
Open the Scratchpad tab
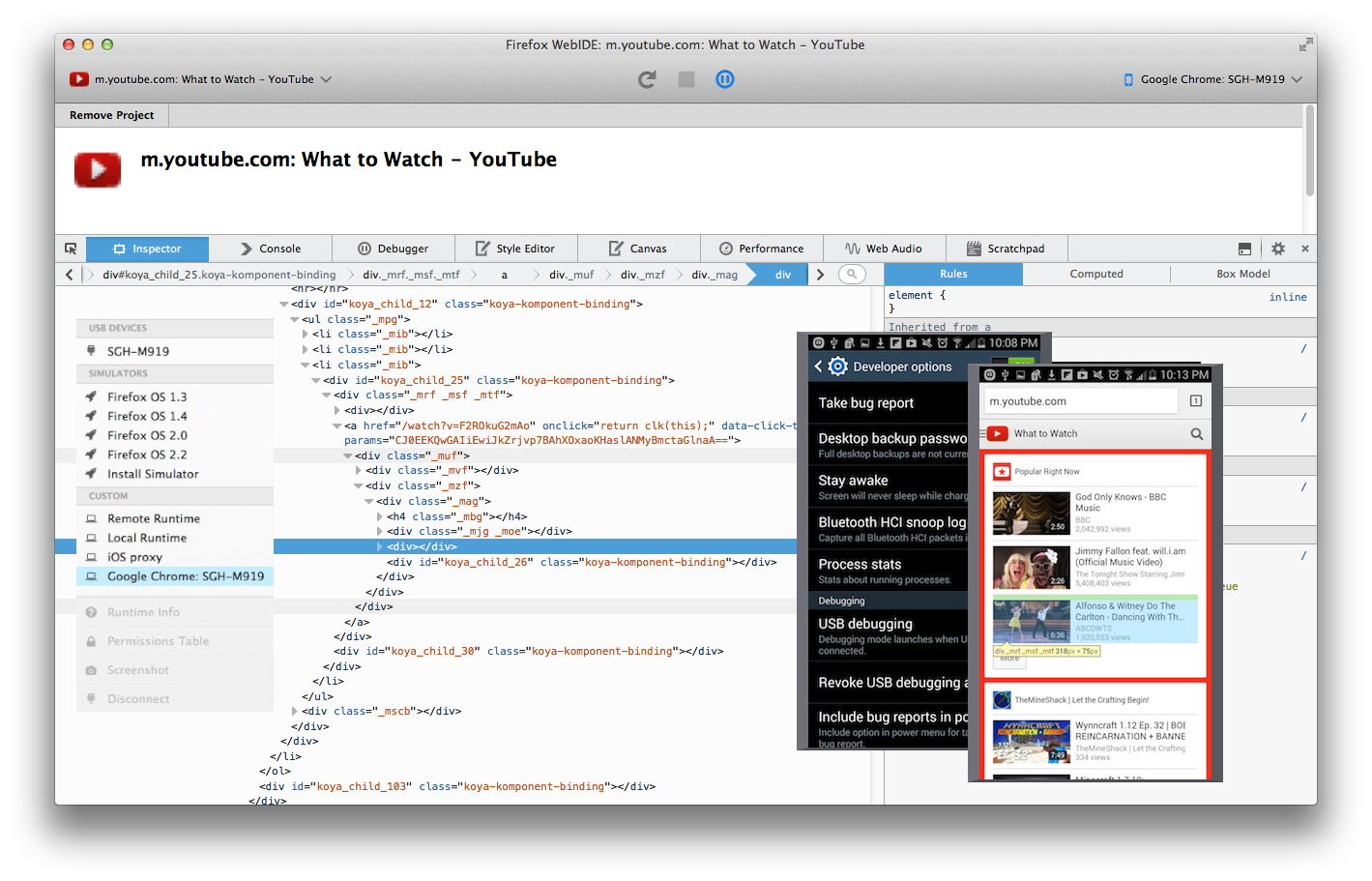[1007, 249]
